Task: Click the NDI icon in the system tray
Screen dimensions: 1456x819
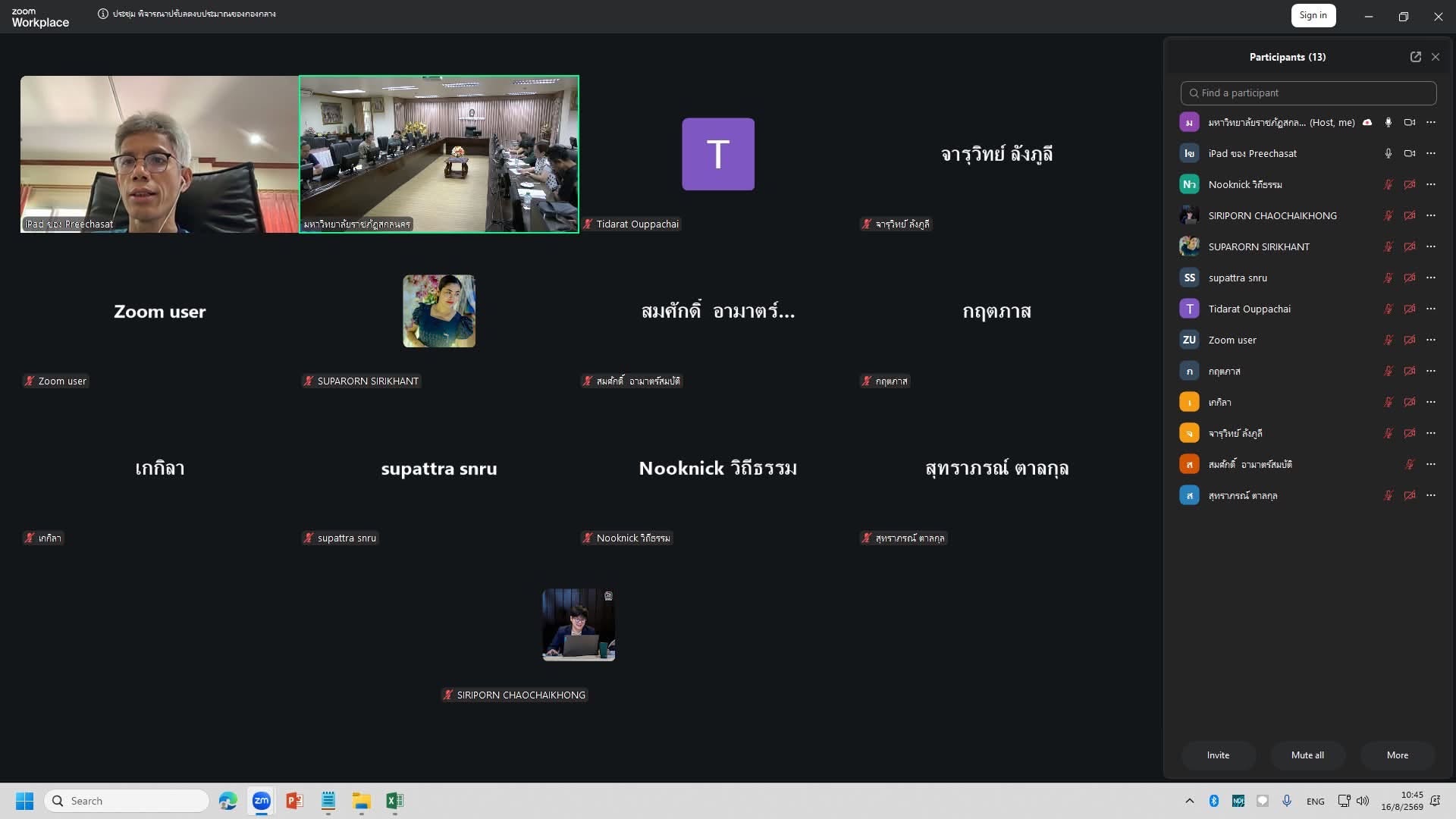Action: (x=1238, y=801)
